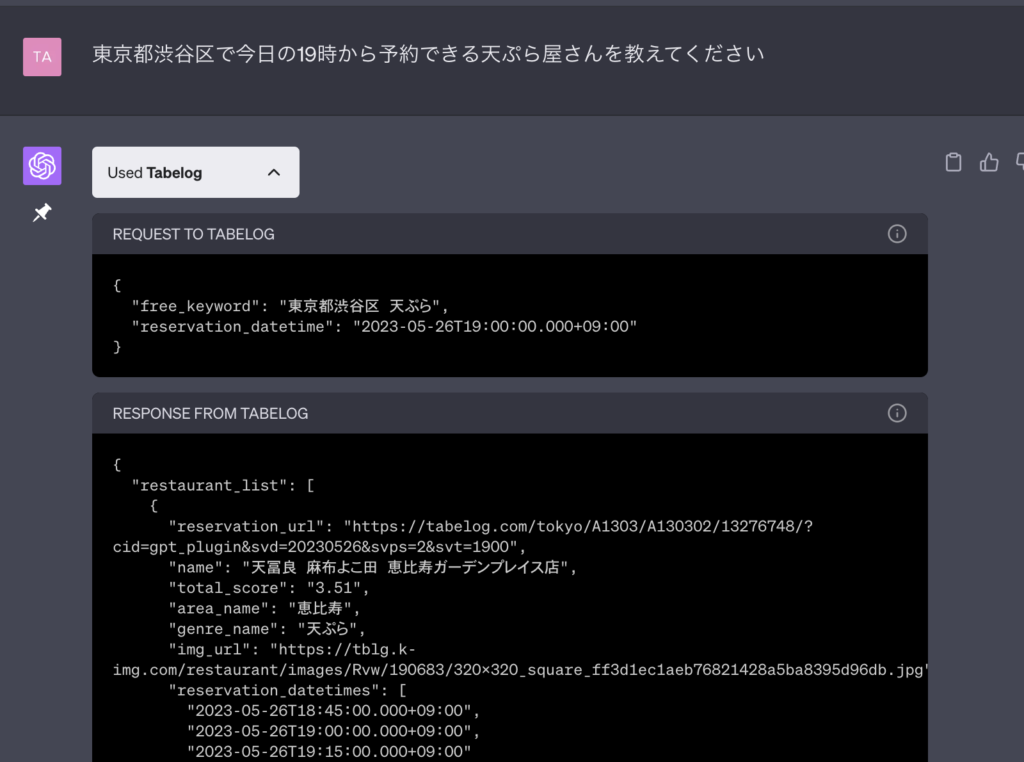Click the genre_name 天ぷら line

click(x=266, y=629)
